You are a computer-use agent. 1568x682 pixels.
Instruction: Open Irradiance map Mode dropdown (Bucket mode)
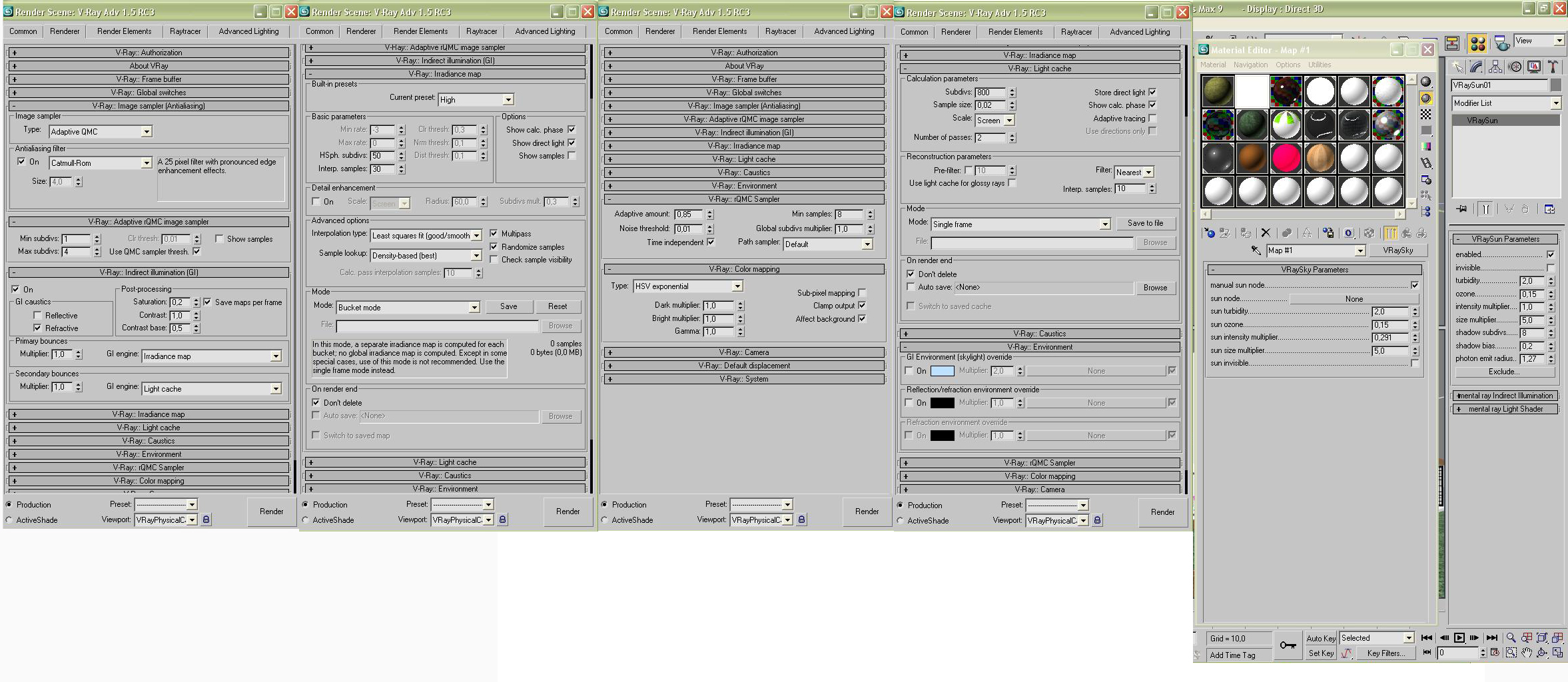408,308
